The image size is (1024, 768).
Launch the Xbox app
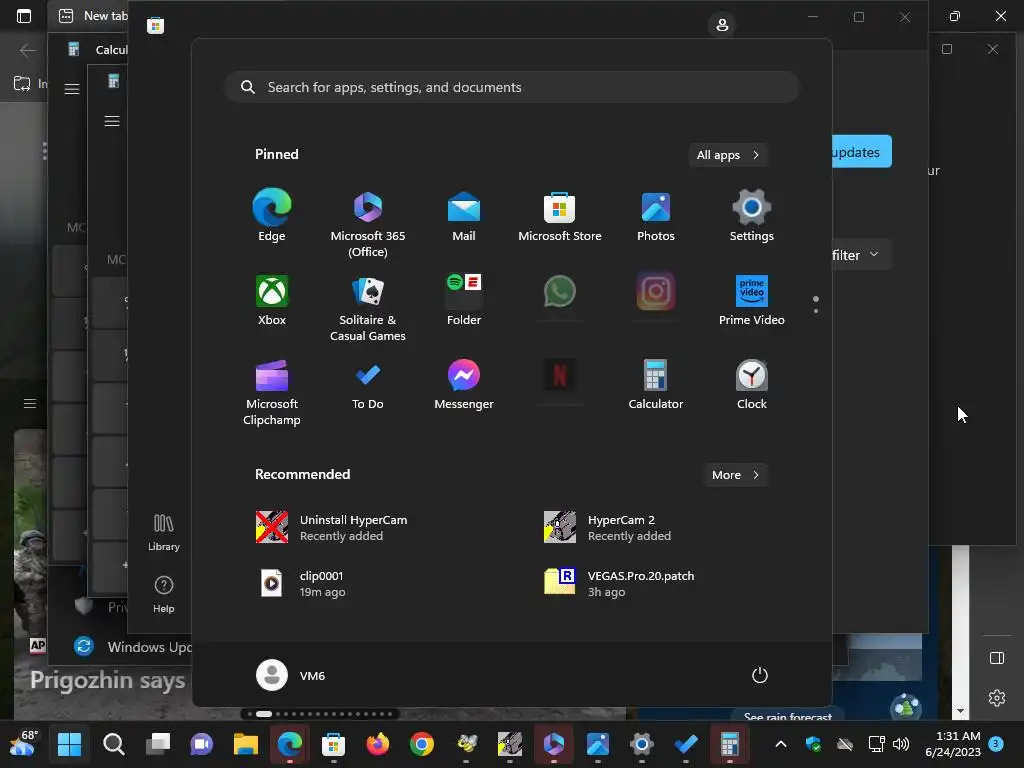point(272,300)
